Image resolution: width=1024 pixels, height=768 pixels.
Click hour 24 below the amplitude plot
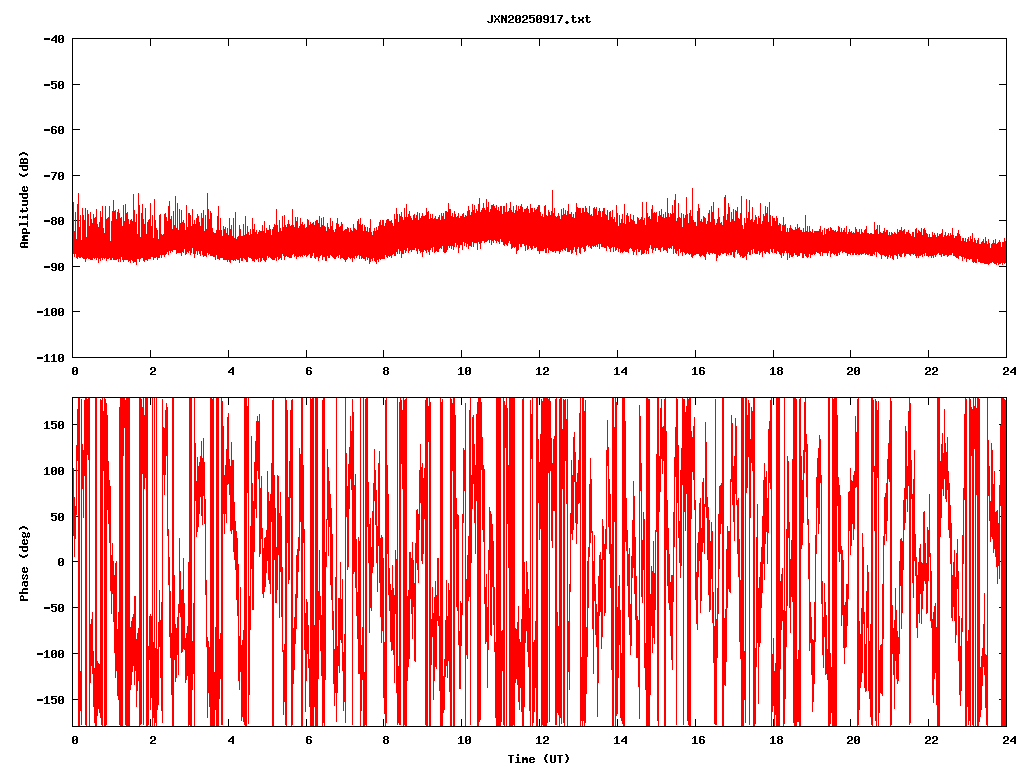coord(1005,370)
